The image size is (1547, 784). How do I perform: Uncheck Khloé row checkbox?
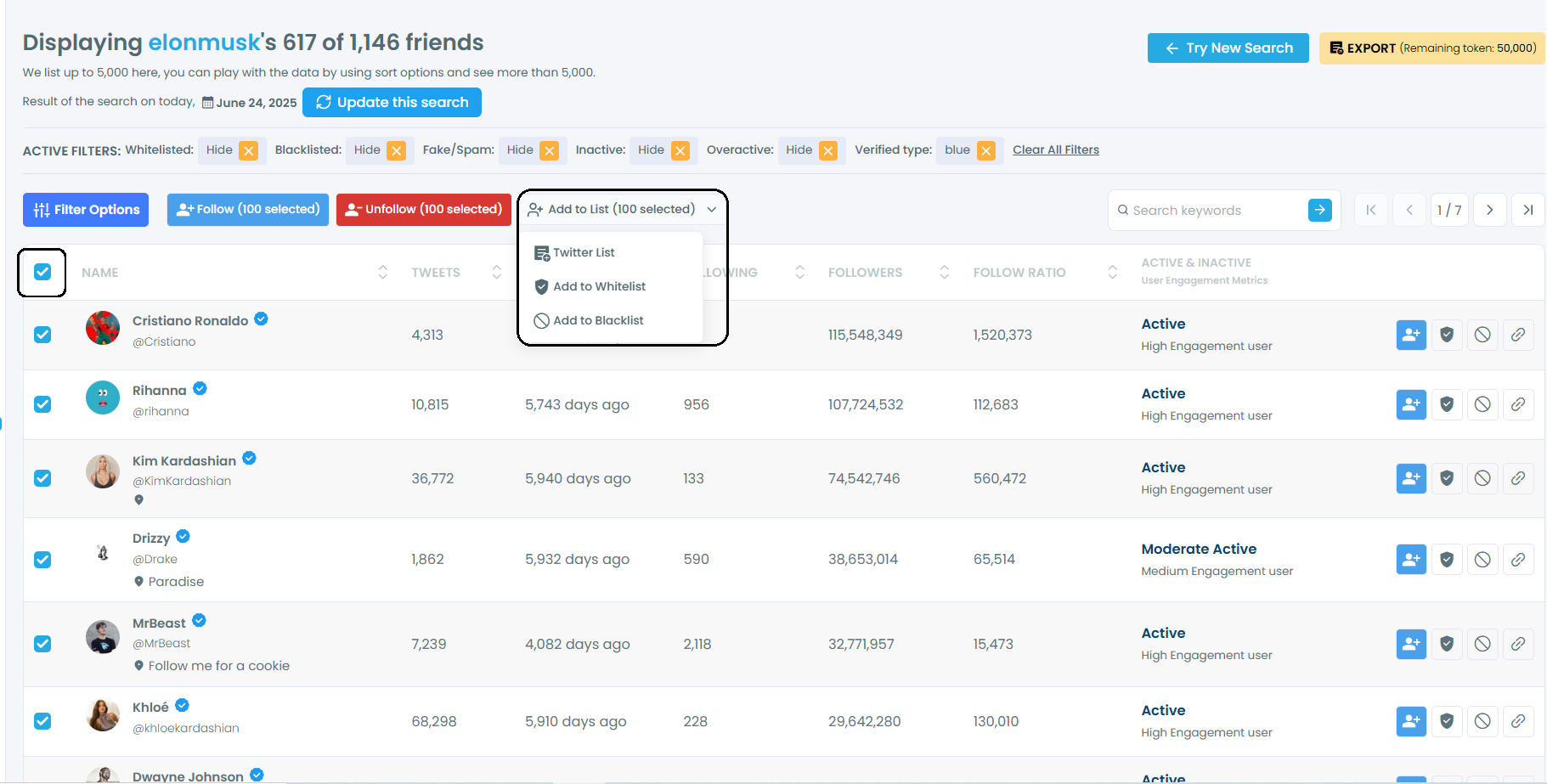pyautogui.click(x=42, y=721)
